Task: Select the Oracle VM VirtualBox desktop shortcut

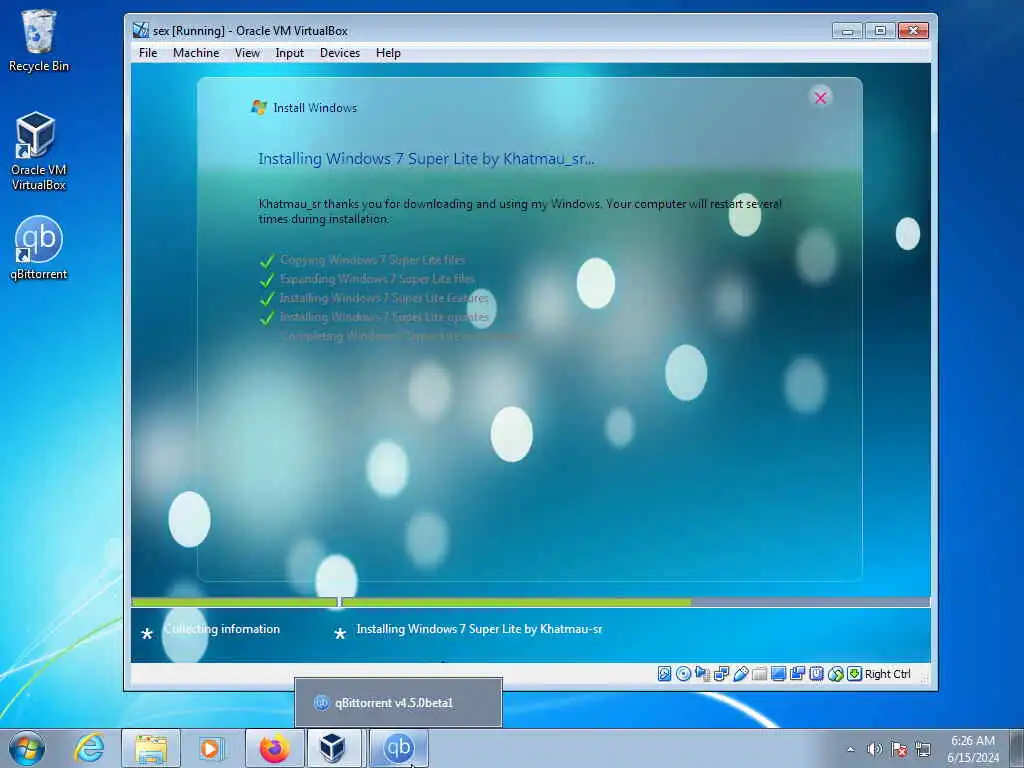Action: click(39, 151)
